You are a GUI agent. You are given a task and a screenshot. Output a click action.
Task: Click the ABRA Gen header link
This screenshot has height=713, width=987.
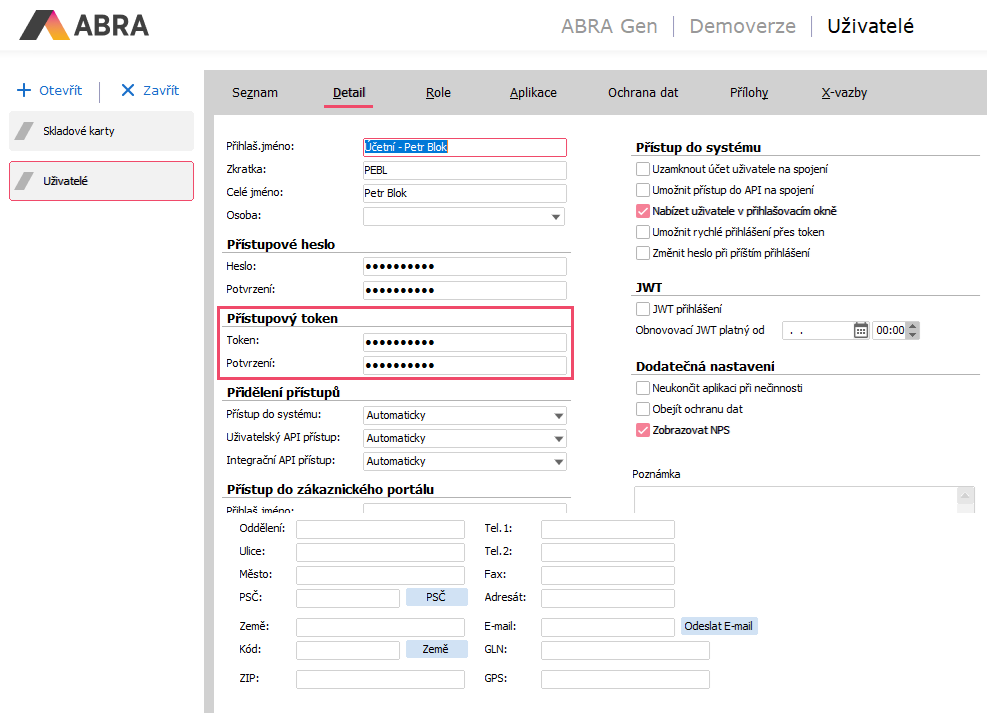pos(609,26)
